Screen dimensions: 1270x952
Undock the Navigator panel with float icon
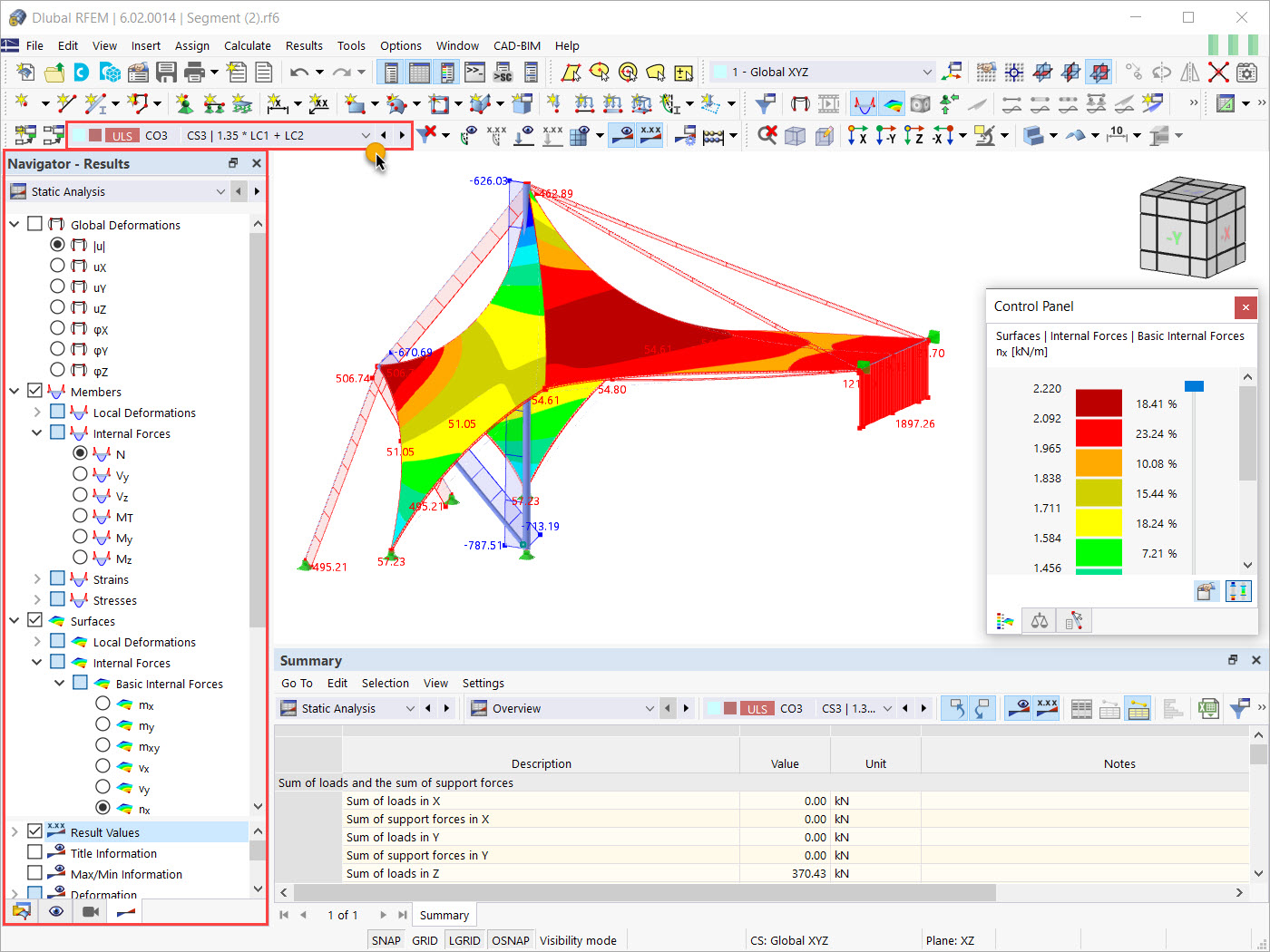coord(233,163)
